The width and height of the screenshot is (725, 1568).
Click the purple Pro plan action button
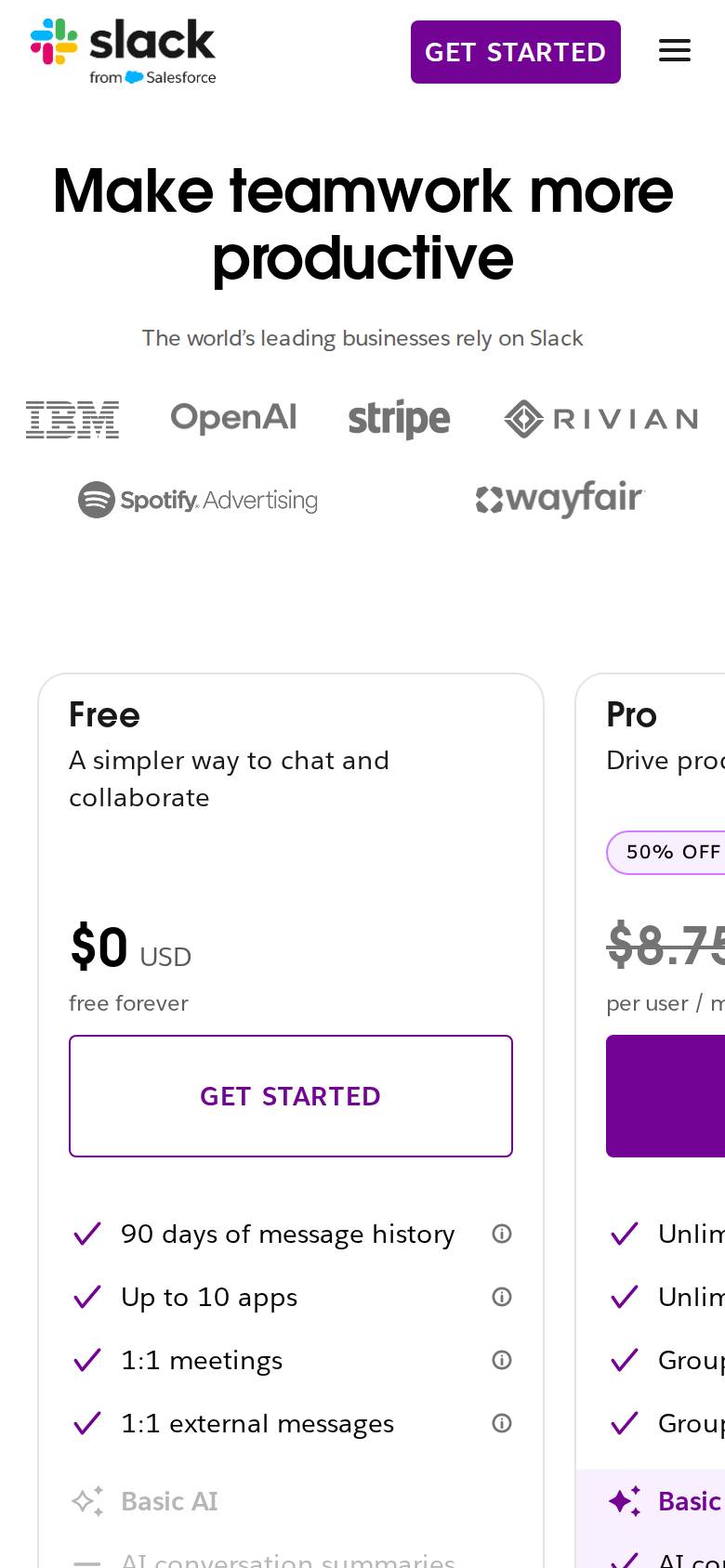[x=666, y=1096]
